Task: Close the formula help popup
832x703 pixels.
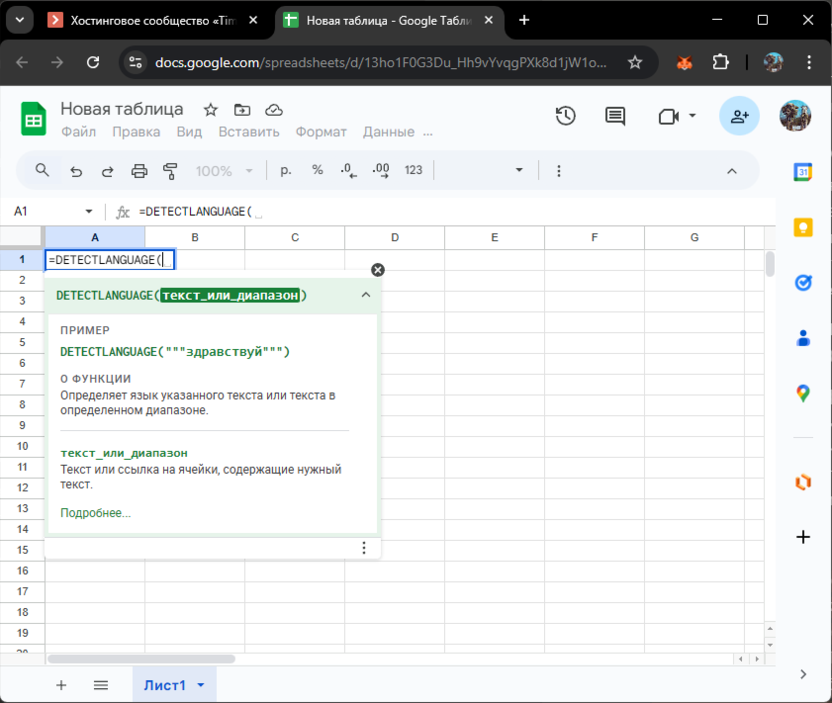Action: coord(377,270)
